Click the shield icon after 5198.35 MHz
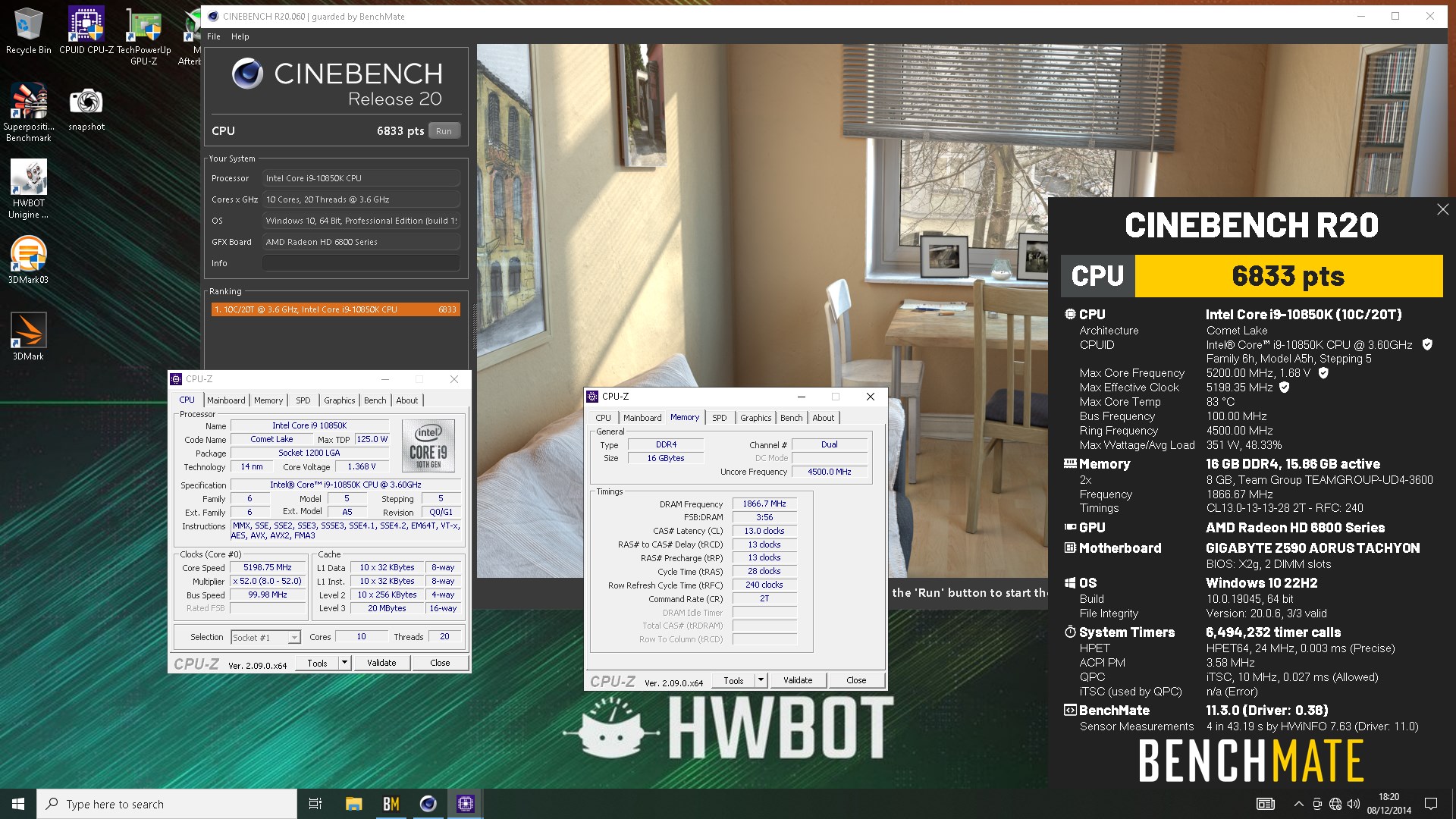 (1284, 388)
